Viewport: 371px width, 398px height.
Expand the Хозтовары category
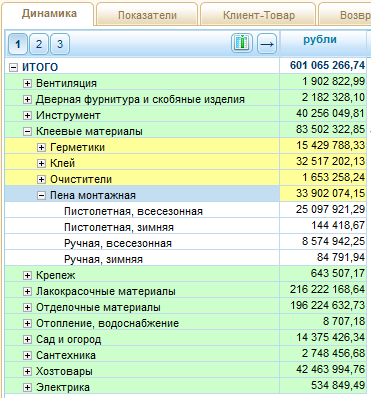pyautogui.click(x=27, y=371)
